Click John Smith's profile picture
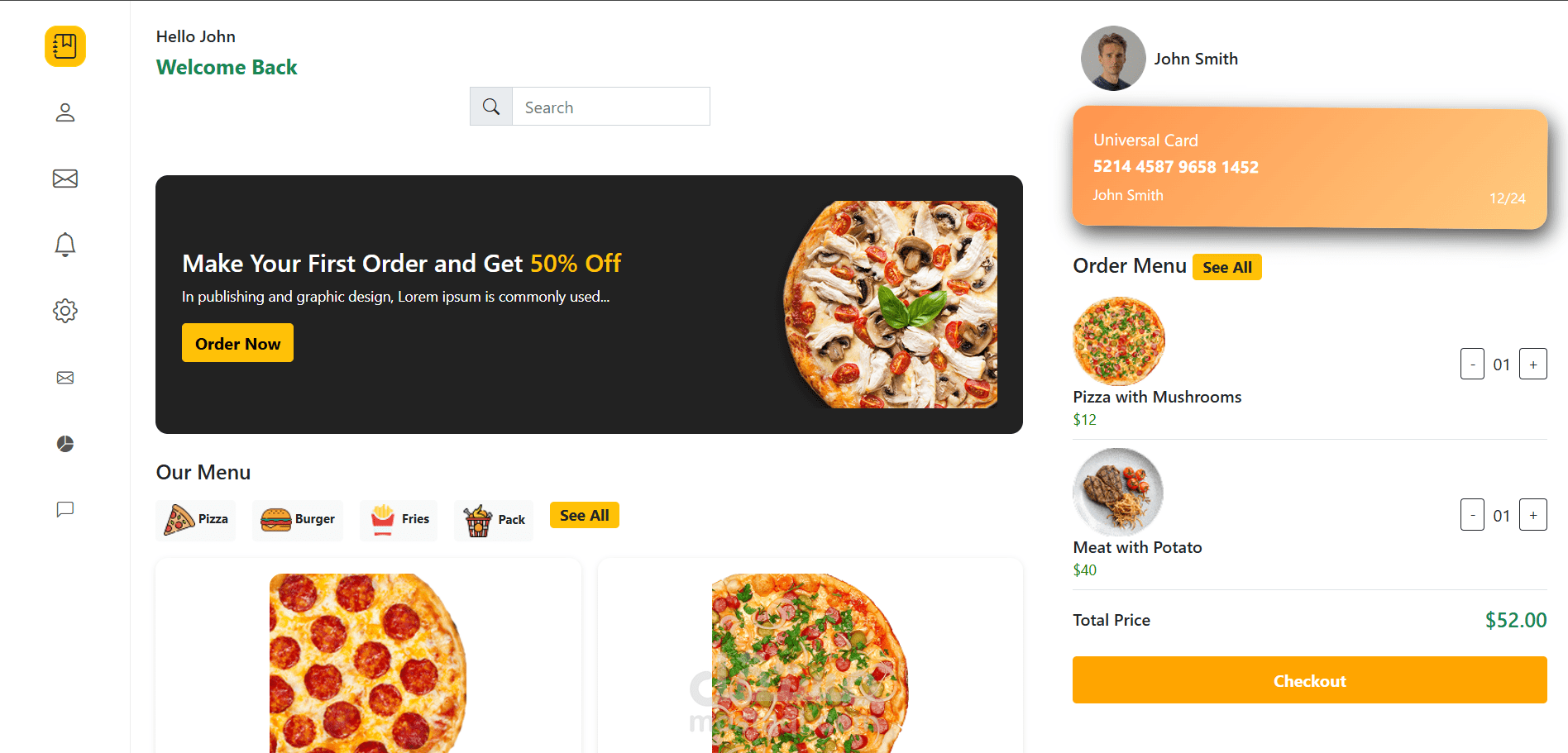Screen dimensions: 1568x753 coord(1112,58)
